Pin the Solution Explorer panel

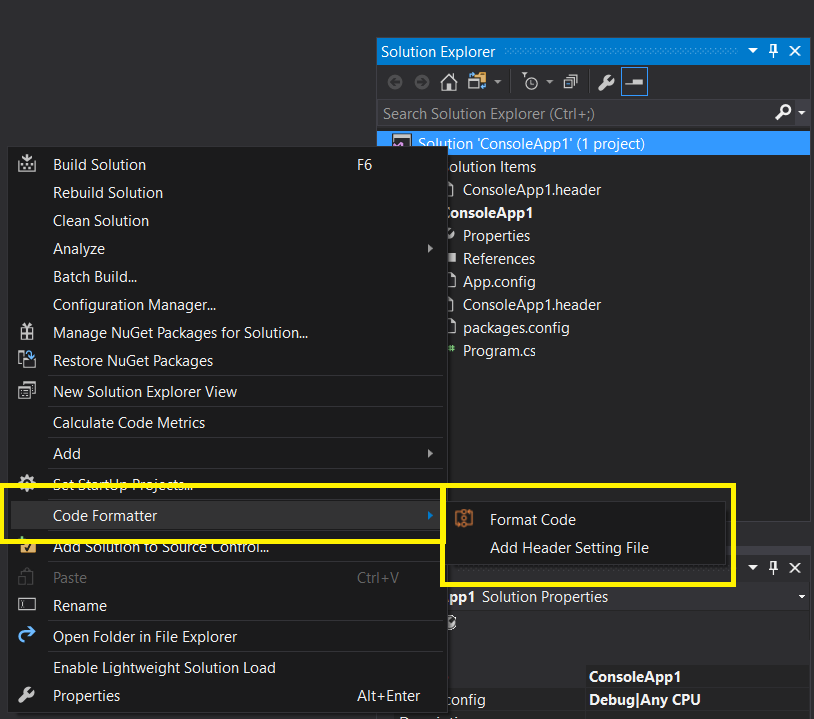click(x=772, y=50)
